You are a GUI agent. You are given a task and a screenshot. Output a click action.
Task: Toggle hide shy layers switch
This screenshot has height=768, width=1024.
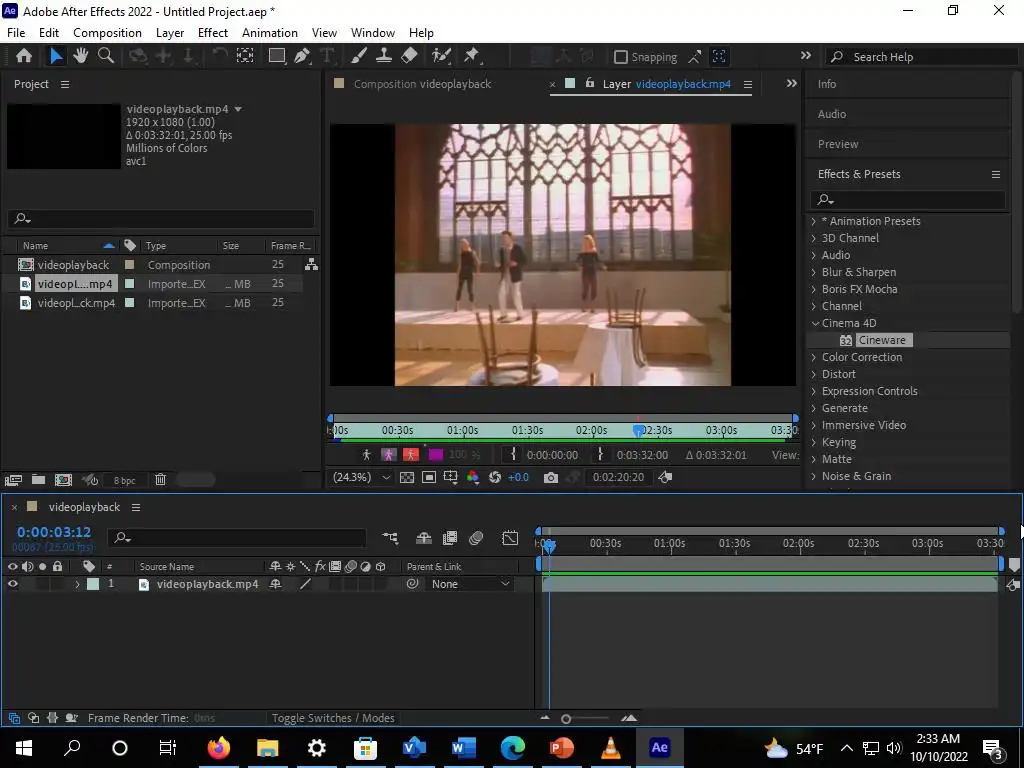pyautogui.click(x=423, y=538)
